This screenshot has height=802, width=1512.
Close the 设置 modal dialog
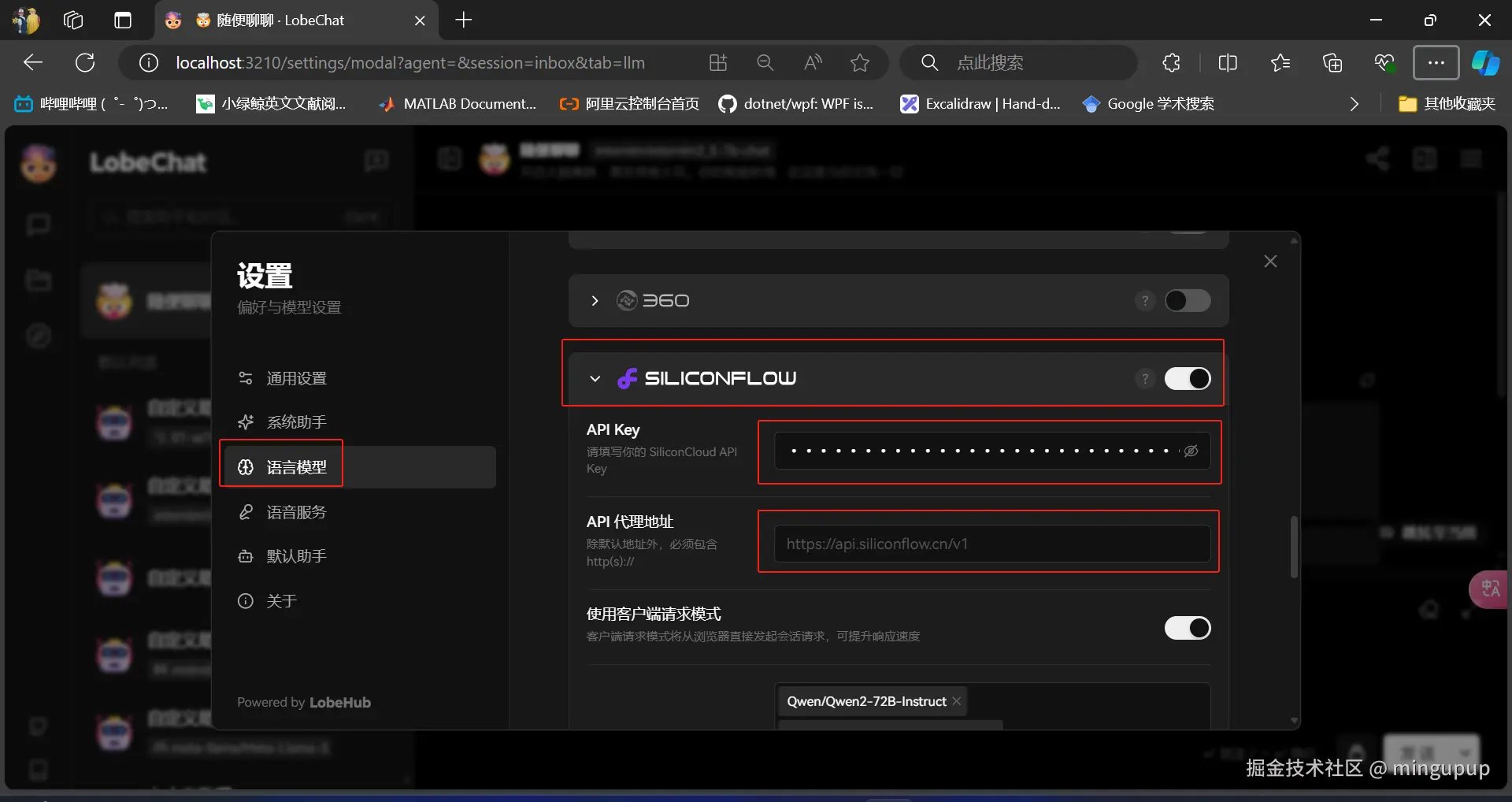(x=1270, y=262)
